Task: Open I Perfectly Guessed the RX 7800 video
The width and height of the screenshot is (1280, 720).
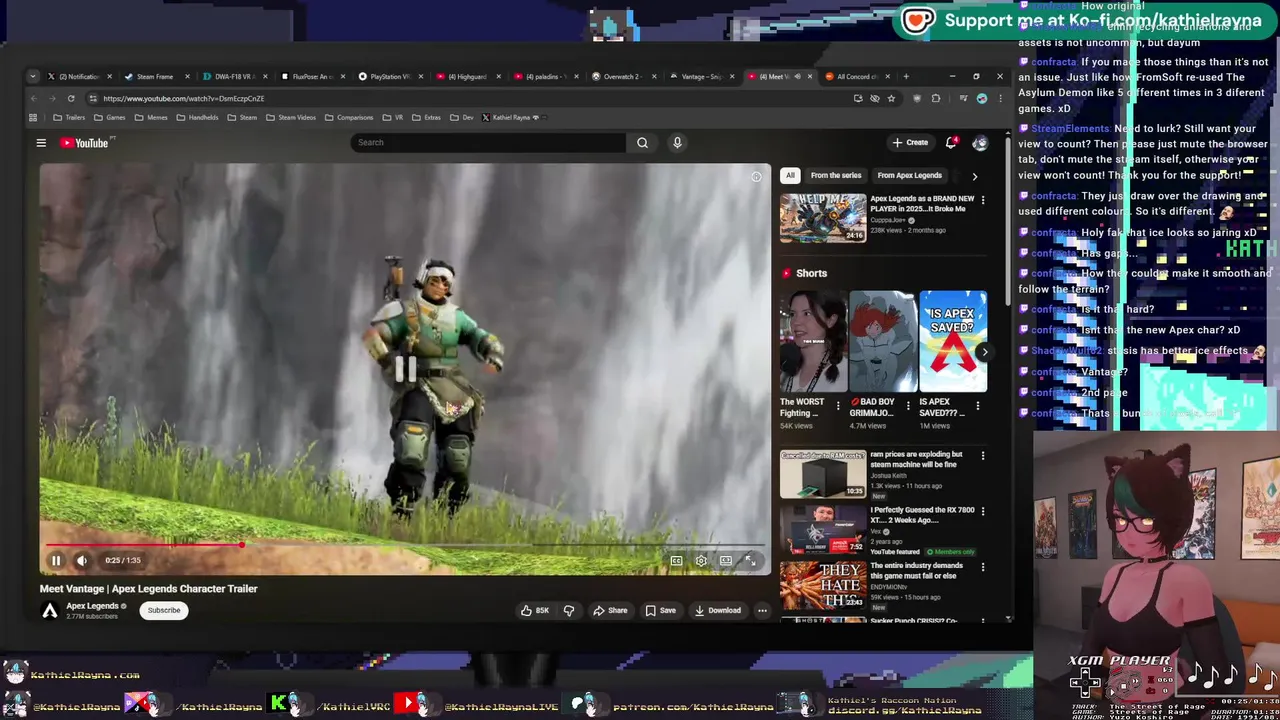Action: [823, 530]
